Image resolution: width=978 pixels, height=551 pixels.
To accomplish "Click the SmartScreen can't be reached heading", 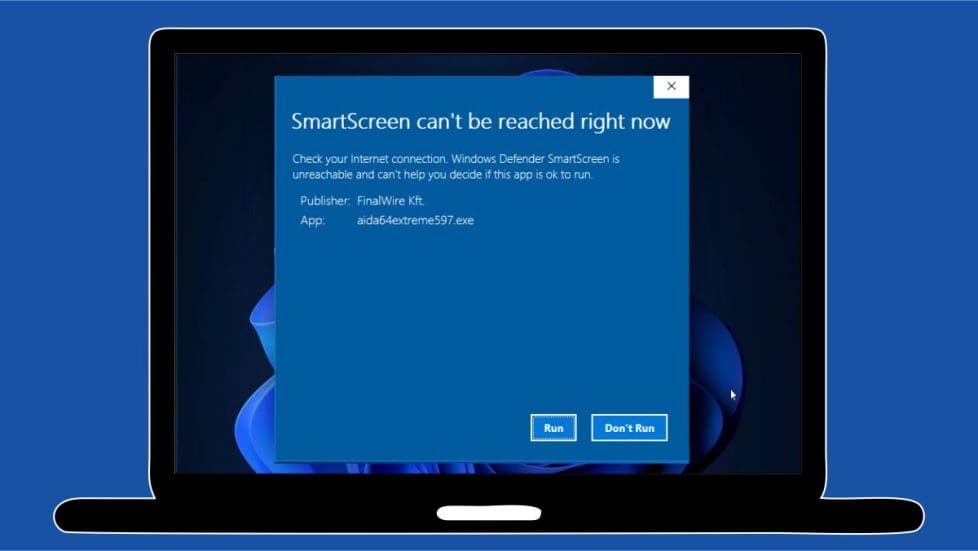I will (481, 122).
